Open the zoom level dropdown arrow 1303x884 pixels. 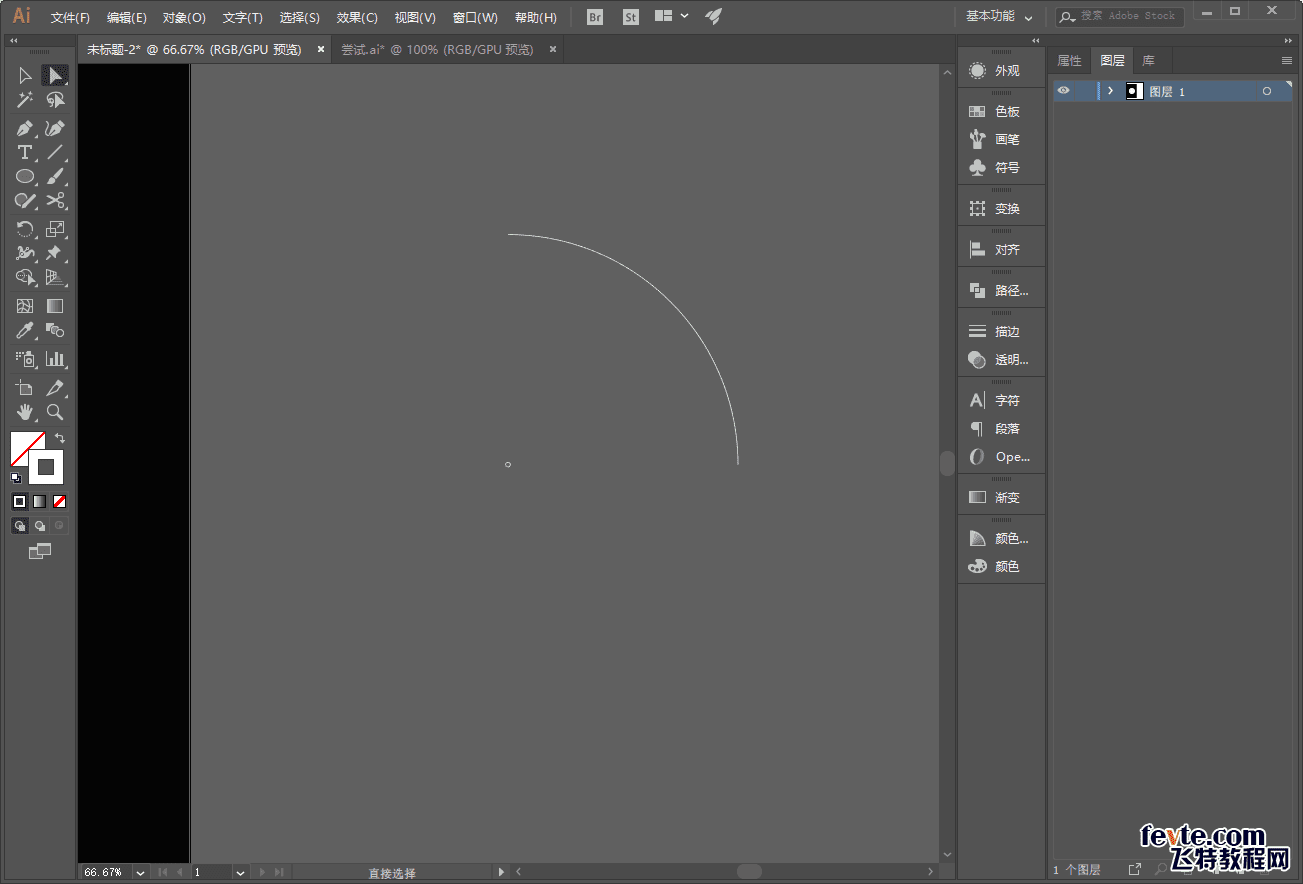pyautogui.click(x=139, y=872)
